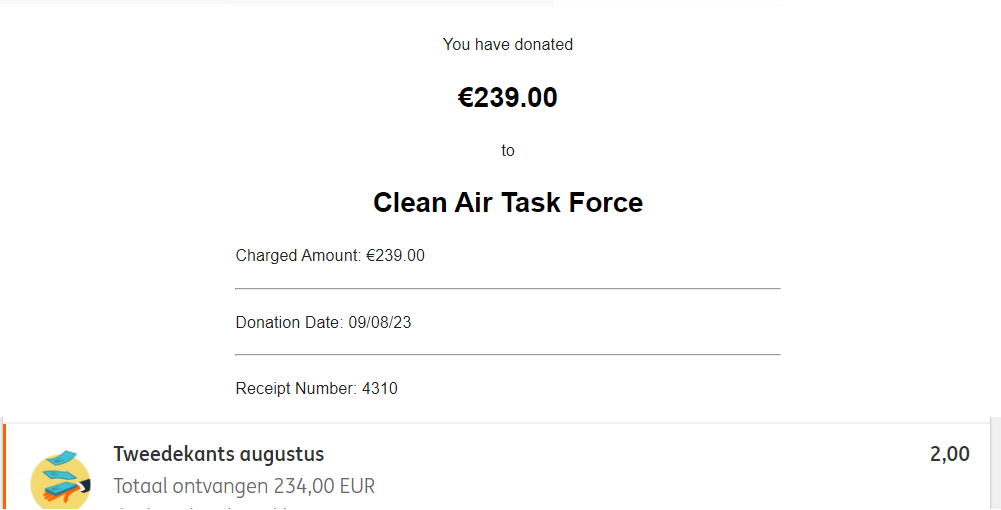Select the donation date value 09/08/23

380,322
